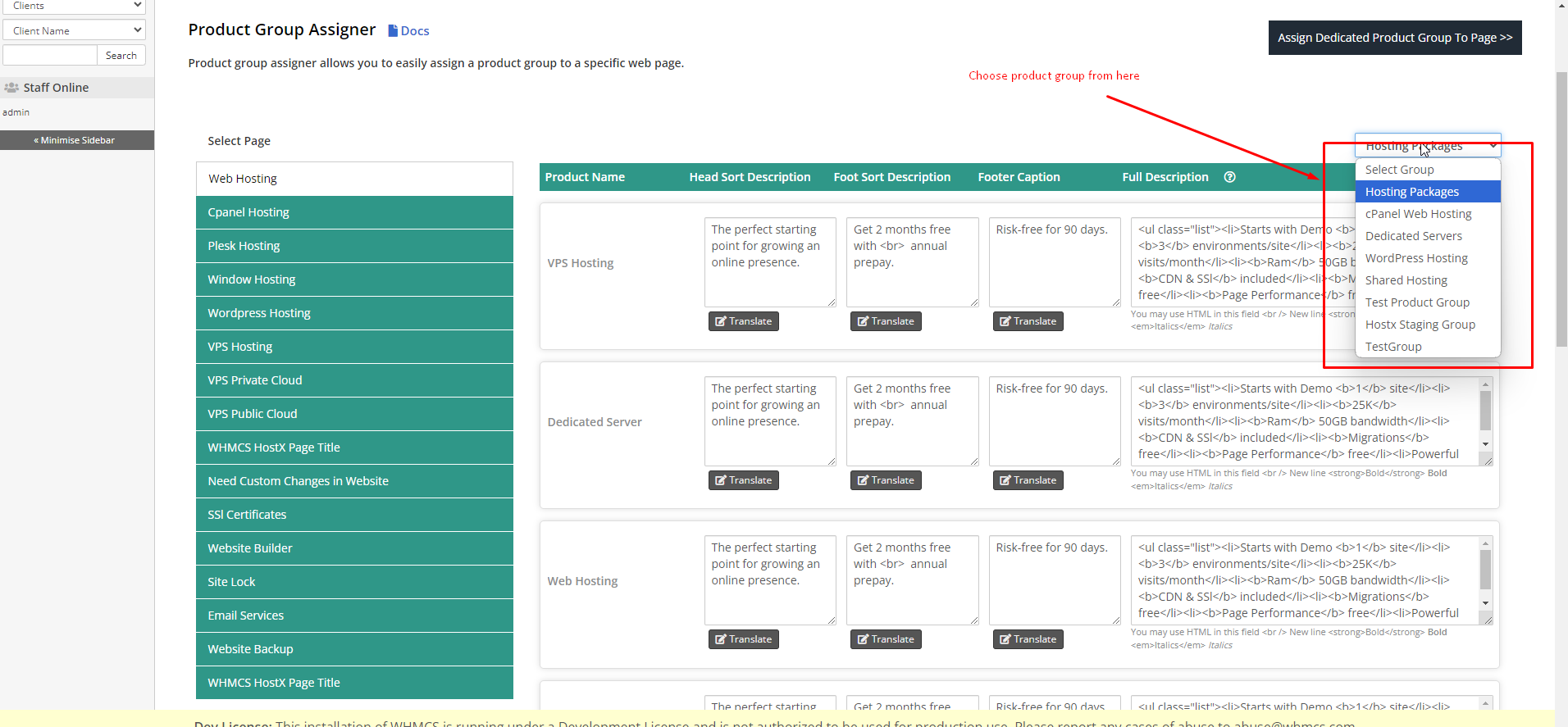The width and height of the screenshot is (1568, 727).
Task: Click the Docs document icon
Action: tap(393, 31)
